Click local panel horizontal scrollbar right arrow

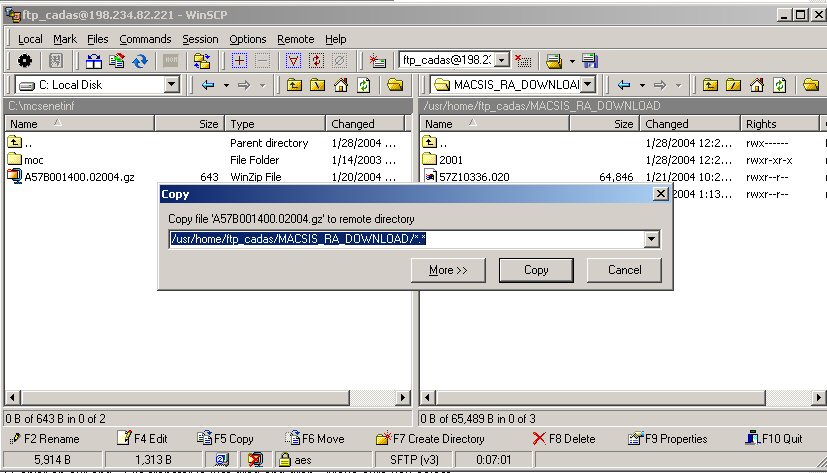[403, 398]
